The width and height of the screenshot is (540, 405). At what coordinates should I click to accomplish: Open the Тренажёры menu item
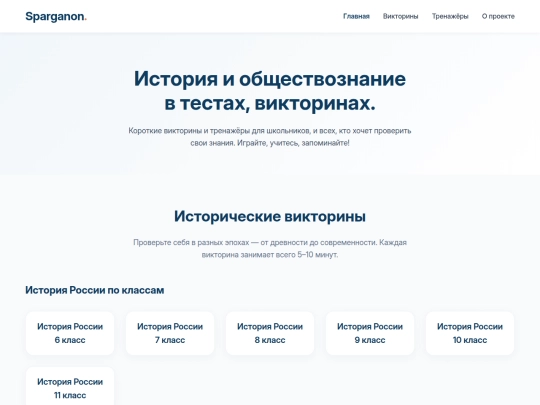pyautogui.click(x=450, y=16)
